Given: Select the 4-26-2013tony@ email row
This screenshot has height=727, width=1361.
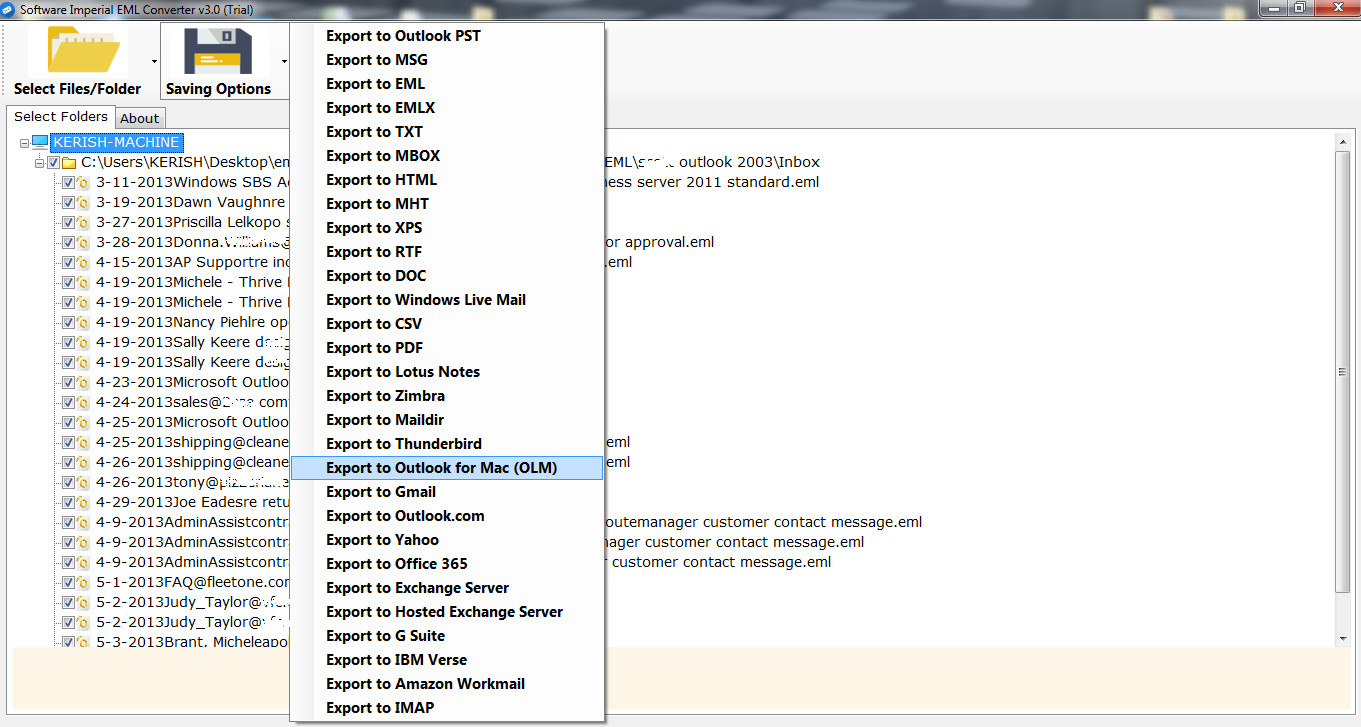Looking at the screenshot, I should 192,482.
